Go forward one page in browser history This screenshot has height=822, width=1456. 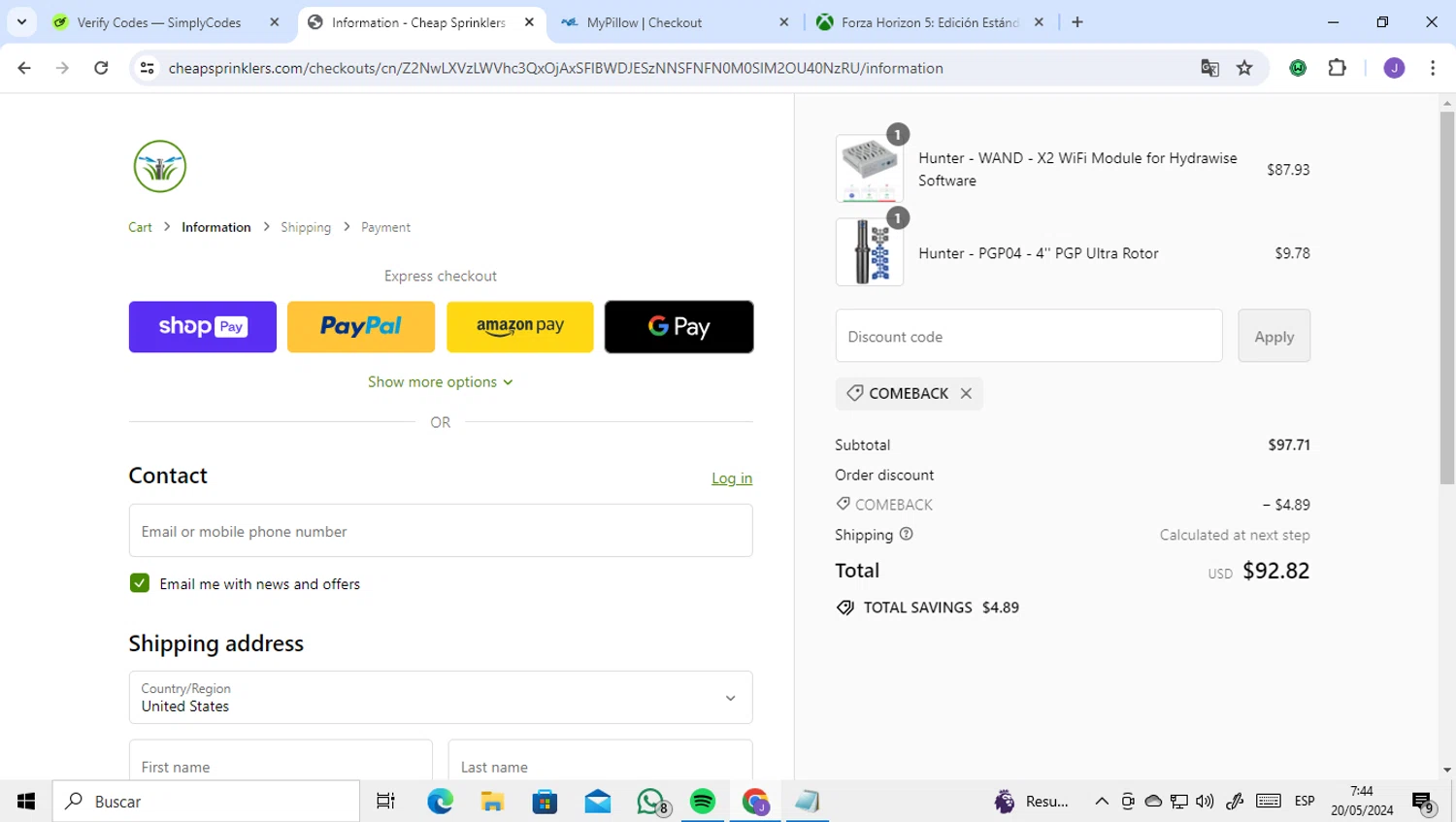(62, 68)
